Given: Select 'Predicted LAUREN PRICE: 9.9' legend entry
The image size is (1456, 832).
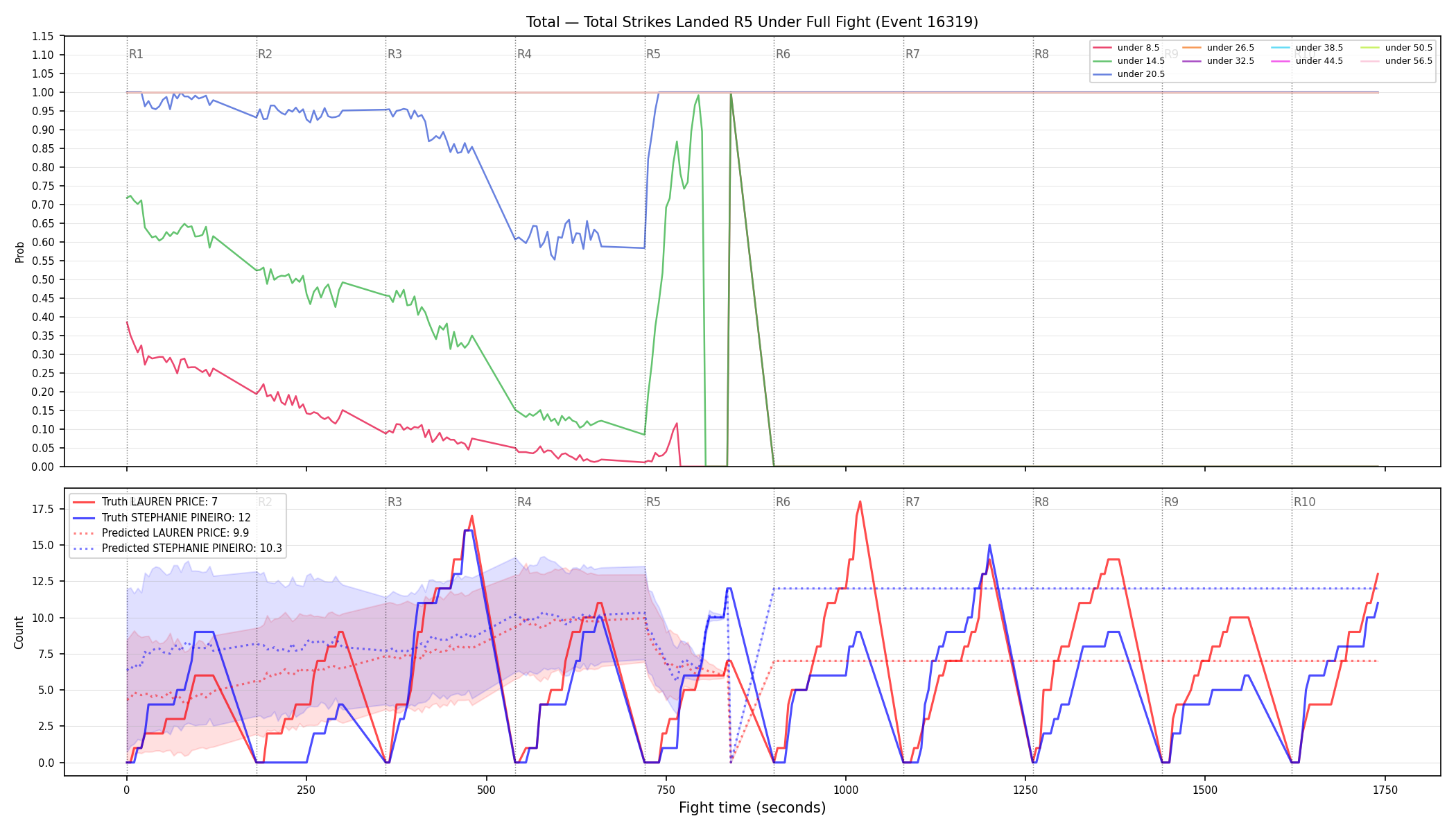Looking at the screenshot, I should [175, 533].
